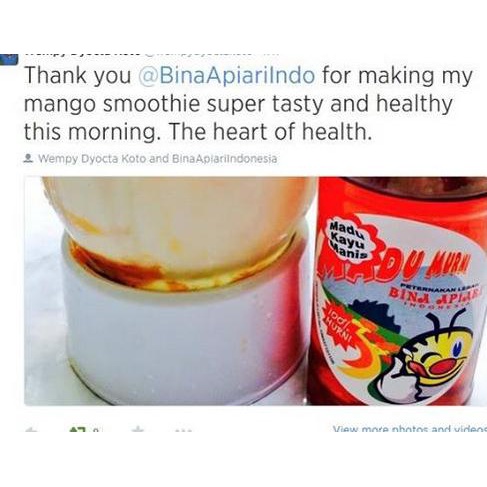Click the tweet text about mango smoothie
Viewport: 487px width, 487px height.
pos(248,104)
